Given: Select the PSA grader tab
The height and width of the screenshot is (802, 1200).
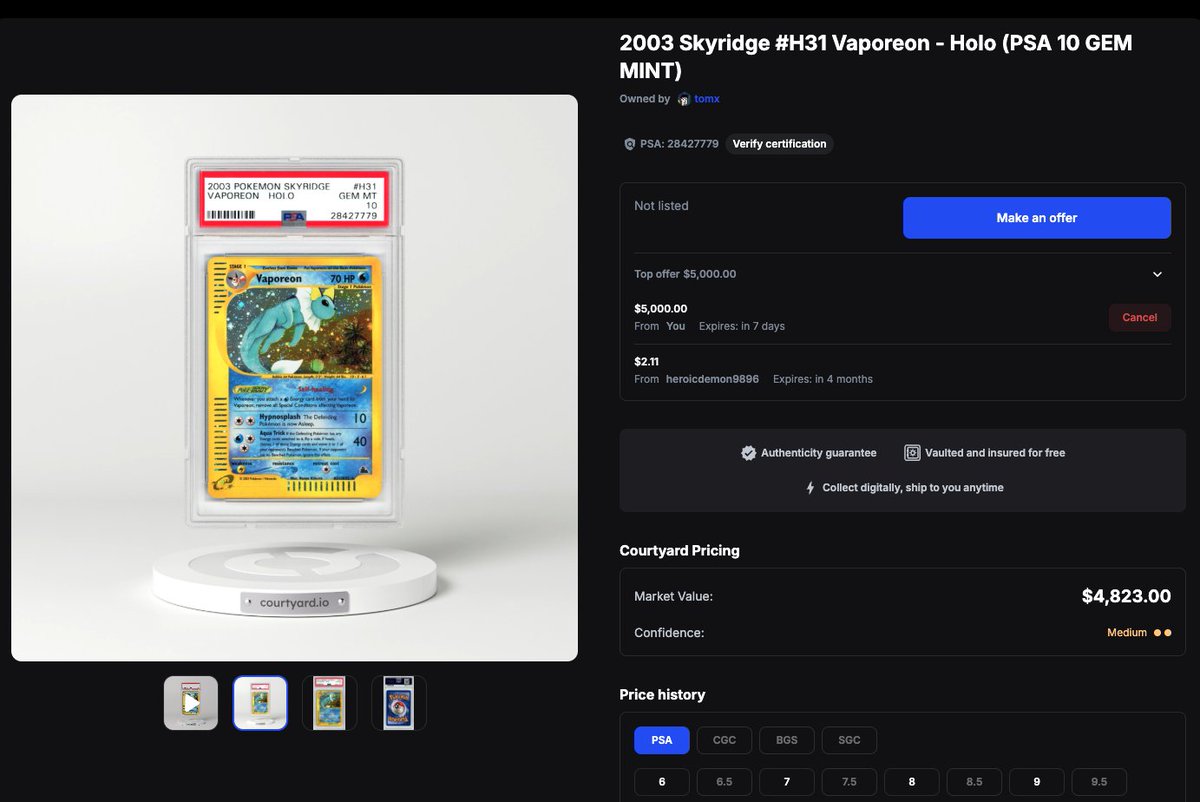Looking at the screenshot, I should (x=661, y=740).
